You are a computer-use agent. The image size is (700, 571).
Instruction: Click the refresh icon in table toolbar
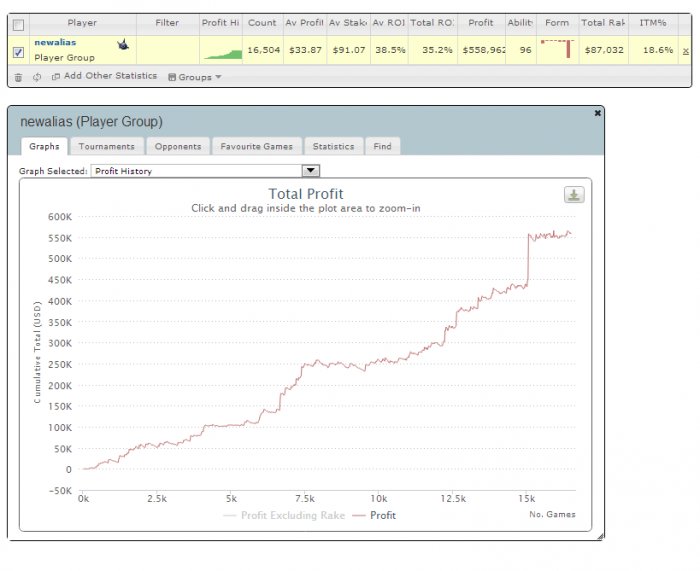point(37,77)
